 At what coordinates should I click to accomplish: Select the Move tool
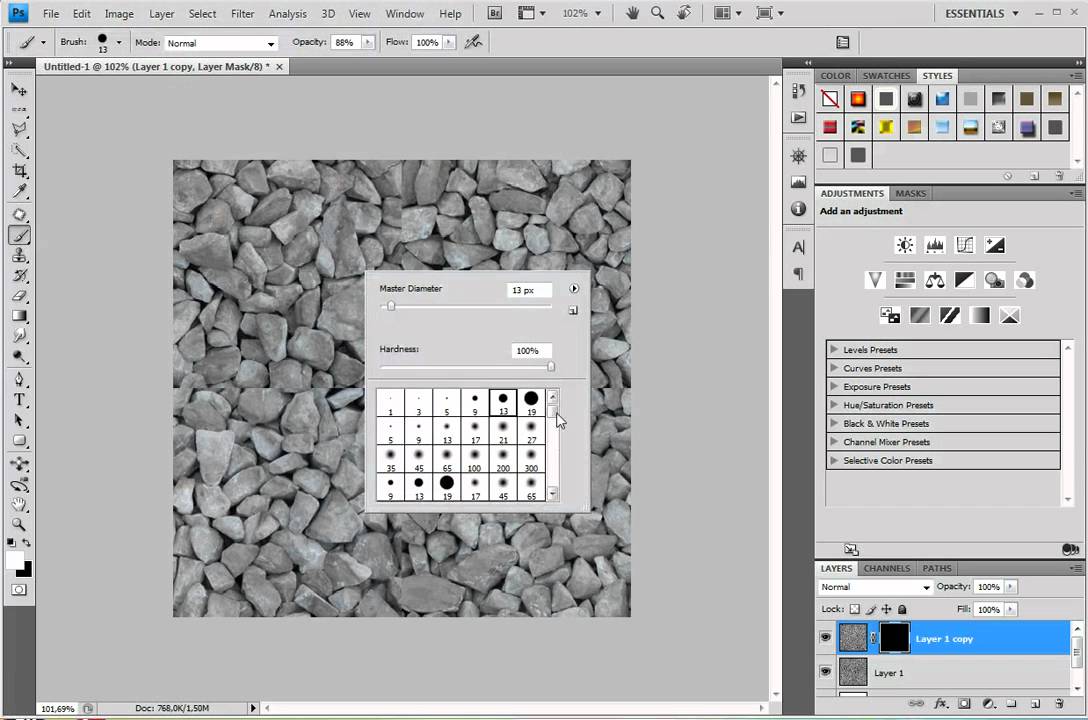(19, 89)
